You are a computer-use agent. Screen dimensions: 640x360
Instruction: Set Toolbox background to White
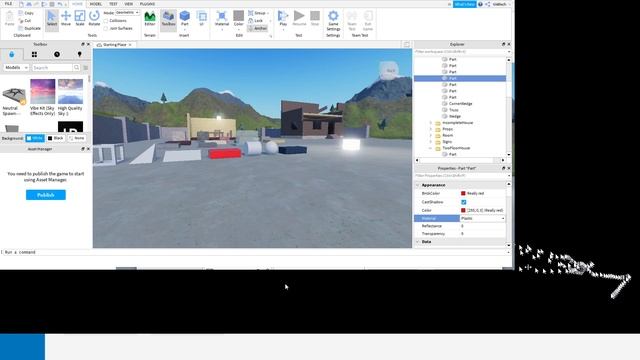(35, 138)
